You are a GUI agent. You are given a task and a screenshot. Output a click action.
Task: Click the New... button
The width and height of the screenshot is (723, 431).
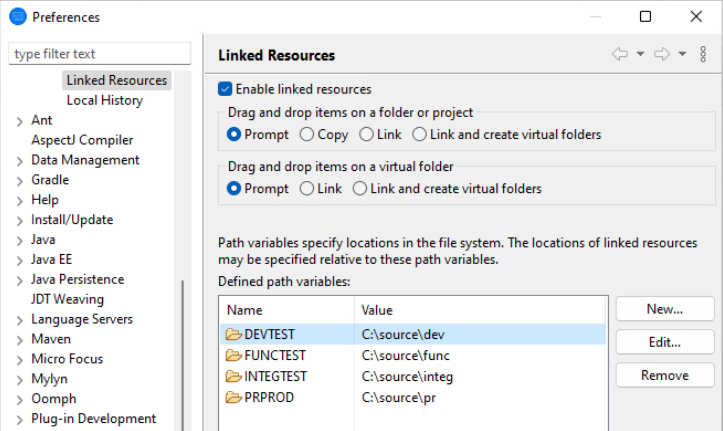[664, 309]
